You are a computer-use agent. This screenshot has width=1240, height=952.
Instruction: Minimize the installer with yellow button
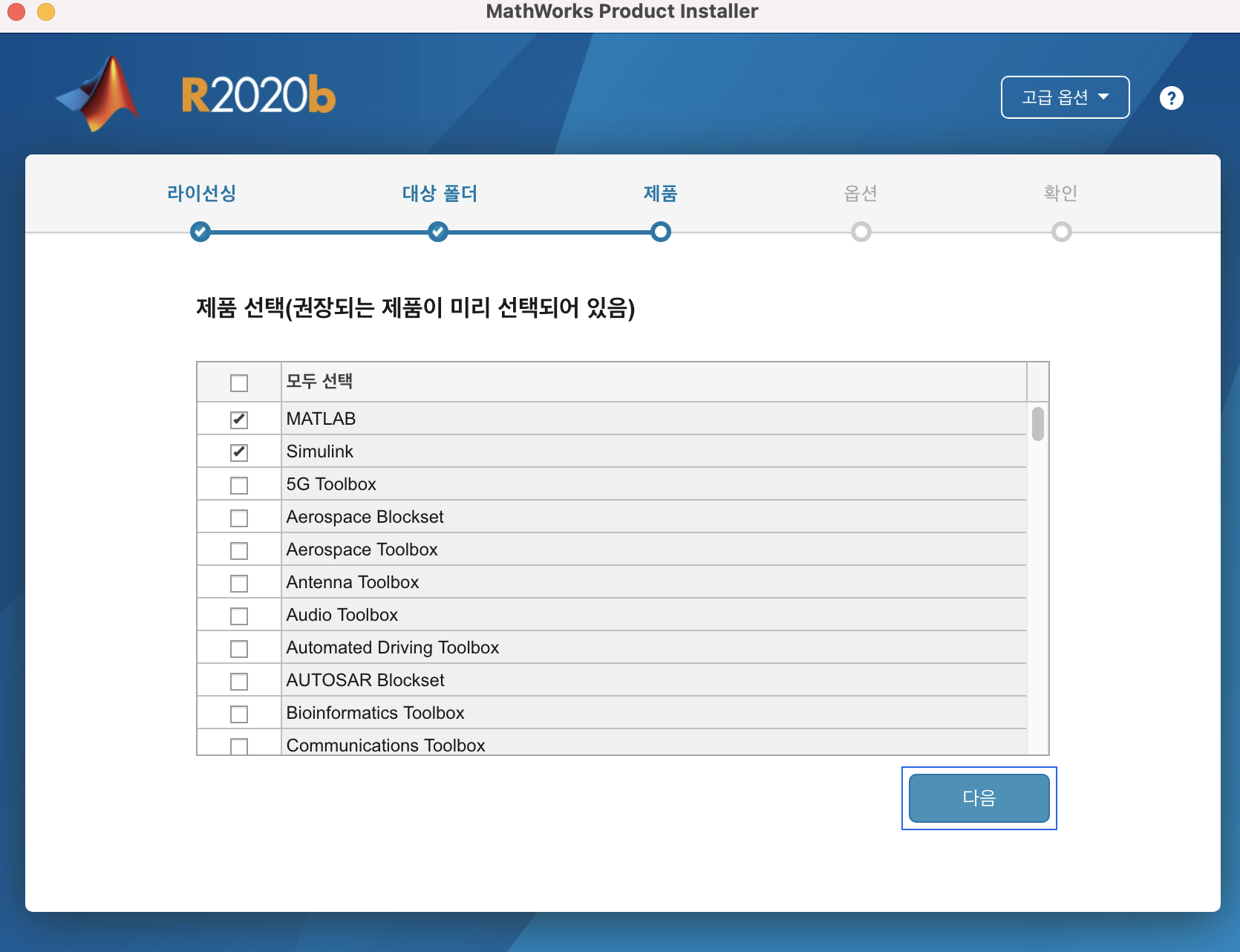[x=46, y=11]
